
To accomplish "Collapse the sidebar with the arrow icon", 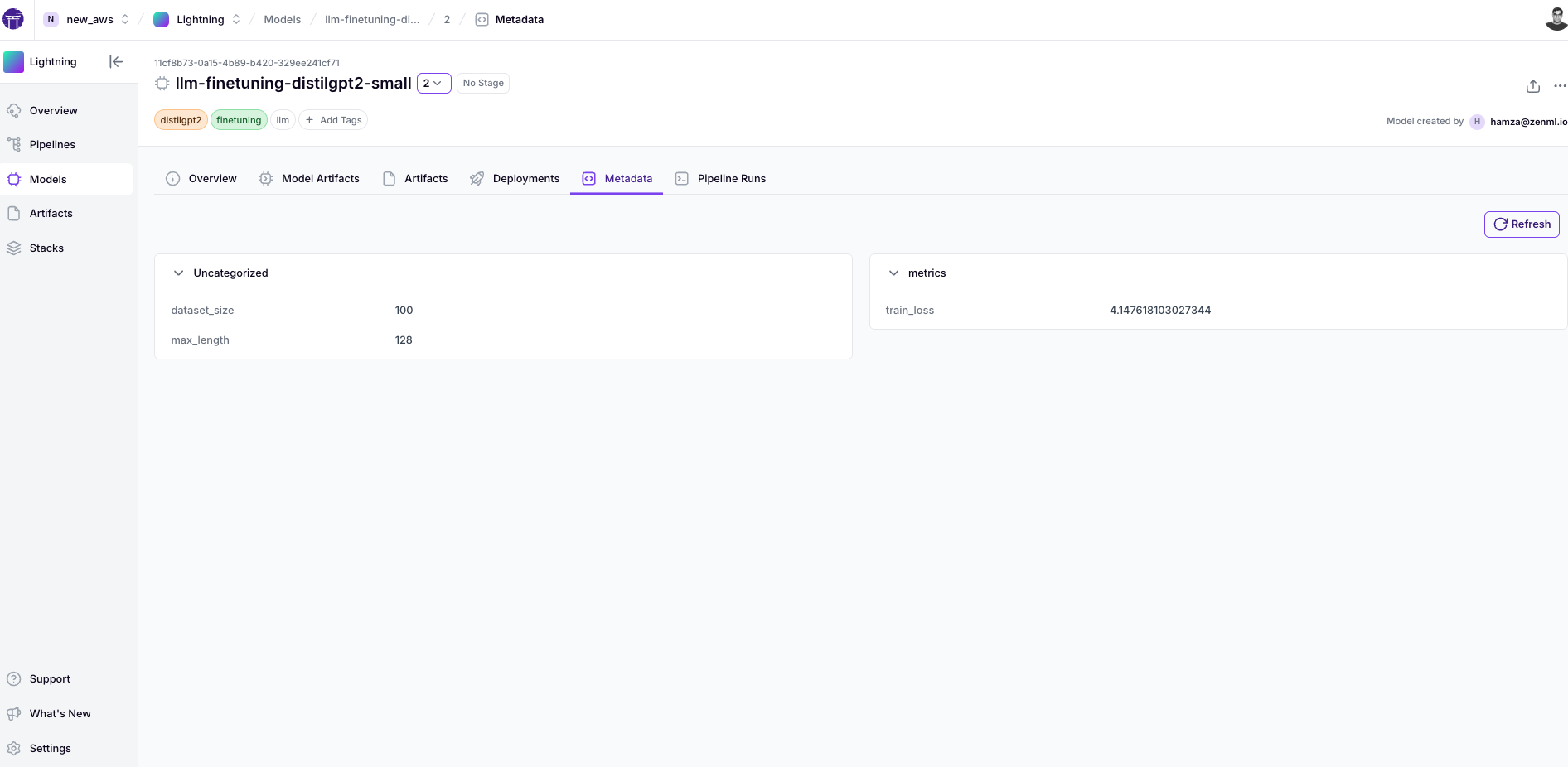I will 116,62.
